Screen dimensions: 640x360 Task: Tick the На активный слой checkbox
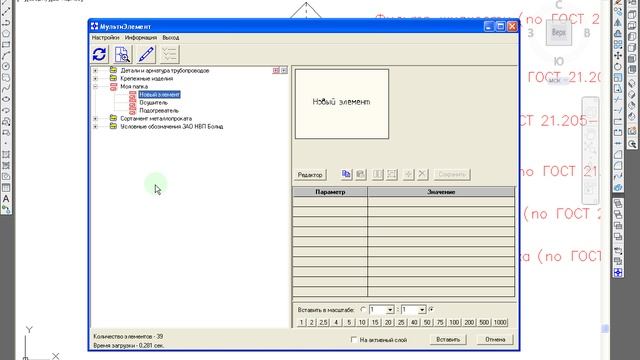[354, 340]
